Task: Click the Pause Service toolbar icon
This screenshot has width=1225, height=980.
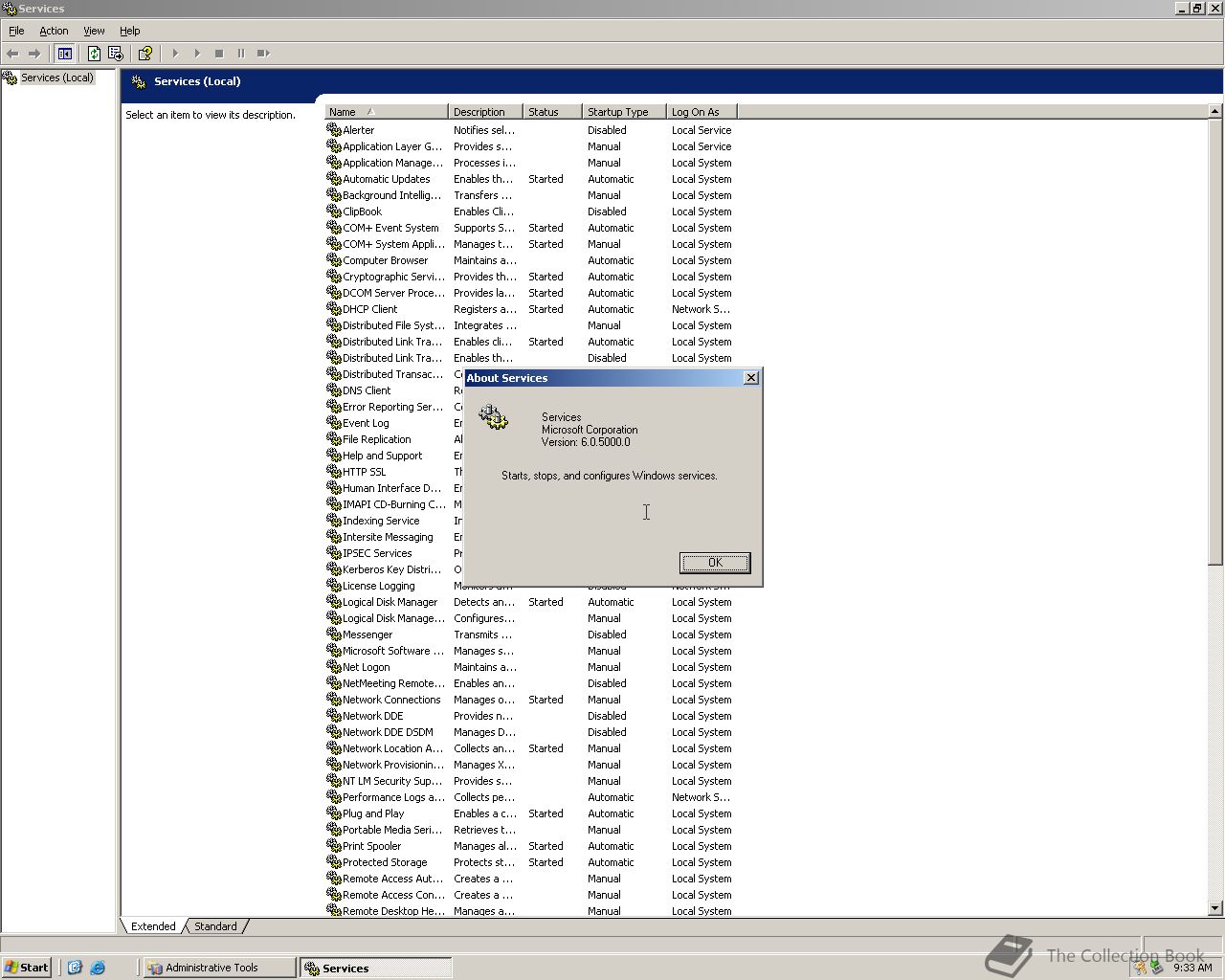Action: (241, 54)
